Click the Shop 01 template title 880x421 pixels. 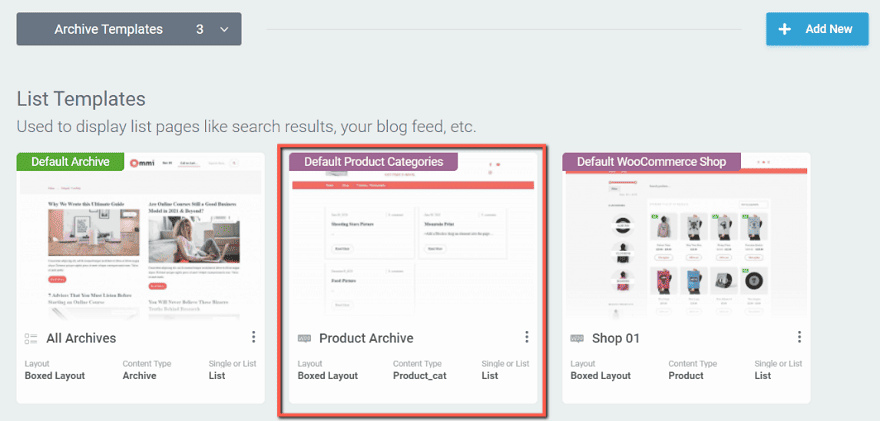pos(616,338)
